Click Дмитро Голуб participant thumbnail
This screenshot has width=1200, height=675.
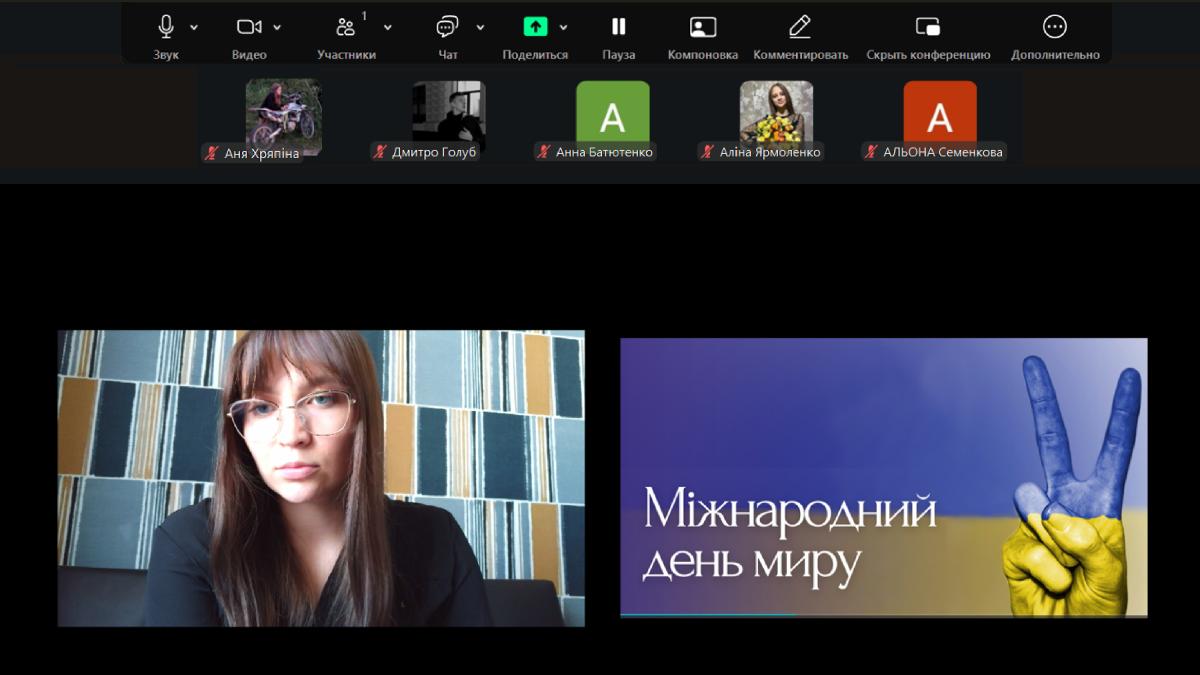point(448,115)
